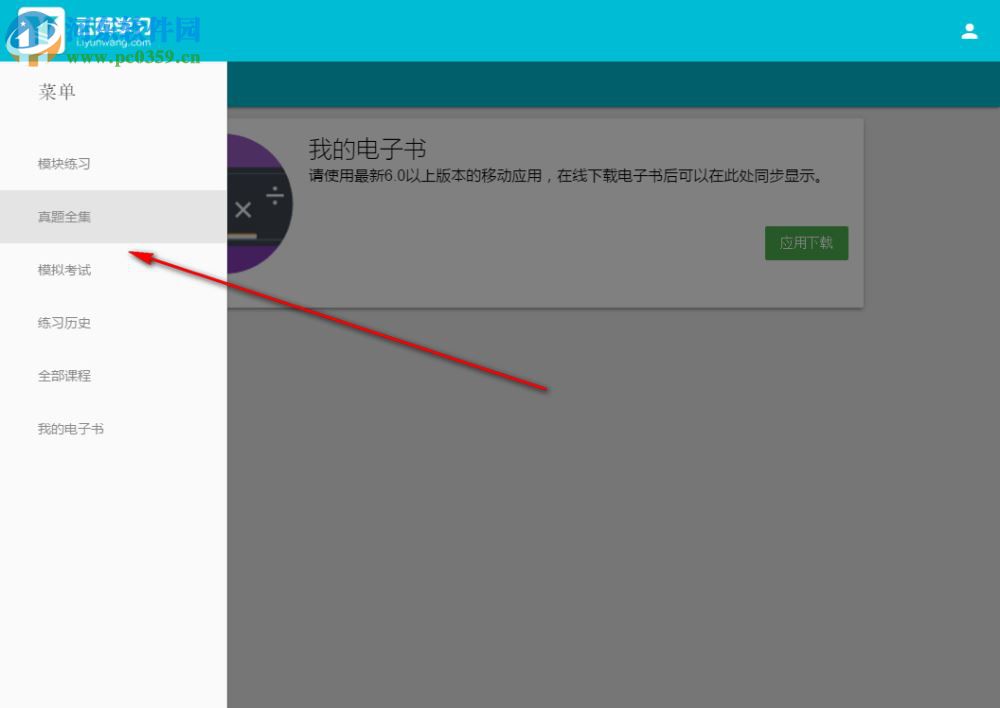
Task: Open 全部课程 in the menu list
Action: pyautogui.click(x=66, y=375)
